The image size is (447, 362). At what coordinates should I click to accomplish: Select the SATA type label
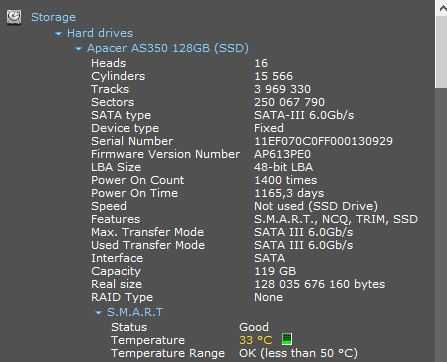click(121, 115)
